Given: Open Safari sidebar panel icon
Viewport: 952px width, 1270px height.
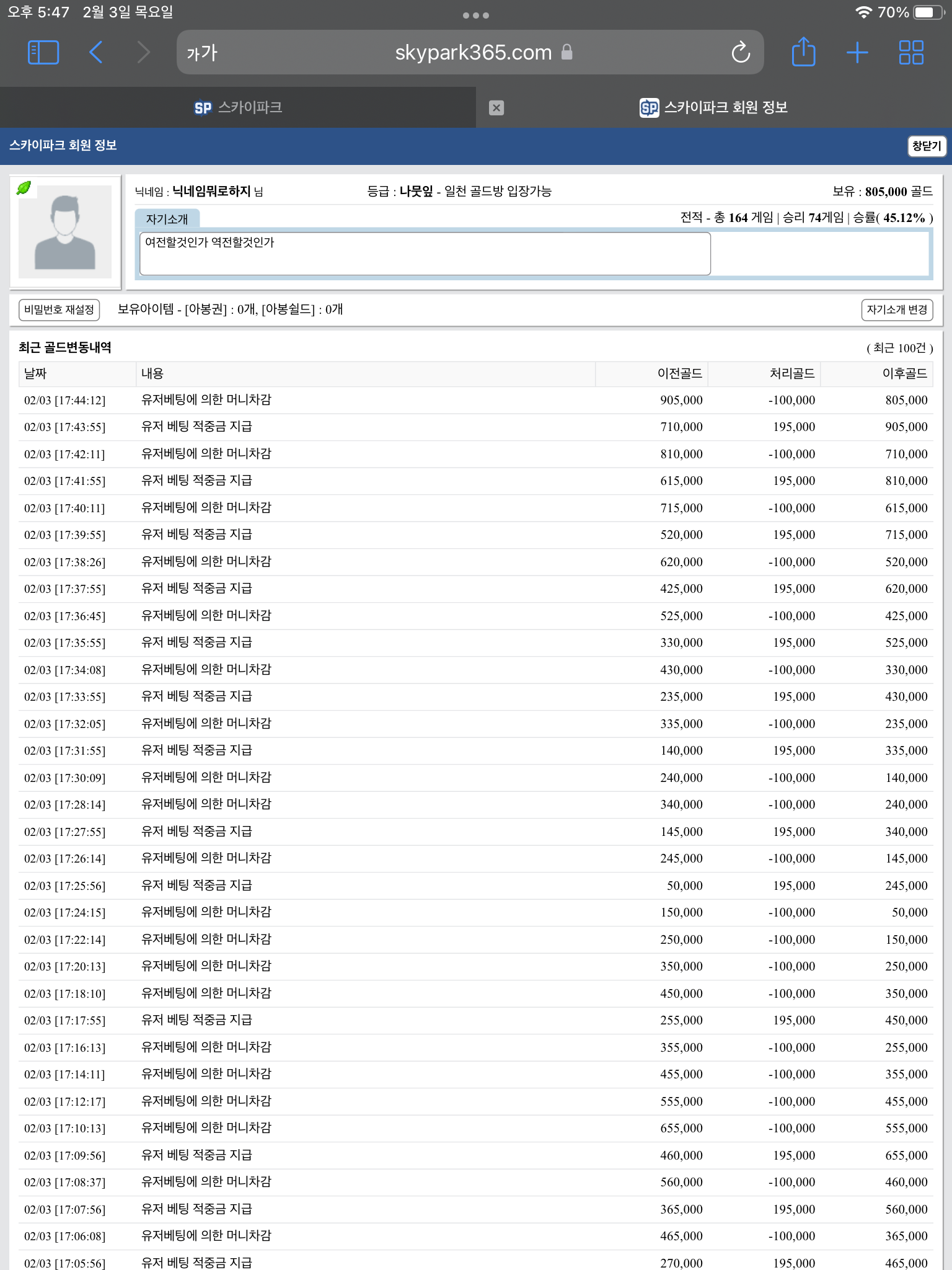Looking at the screenshot, I should [x=43, y=53].
